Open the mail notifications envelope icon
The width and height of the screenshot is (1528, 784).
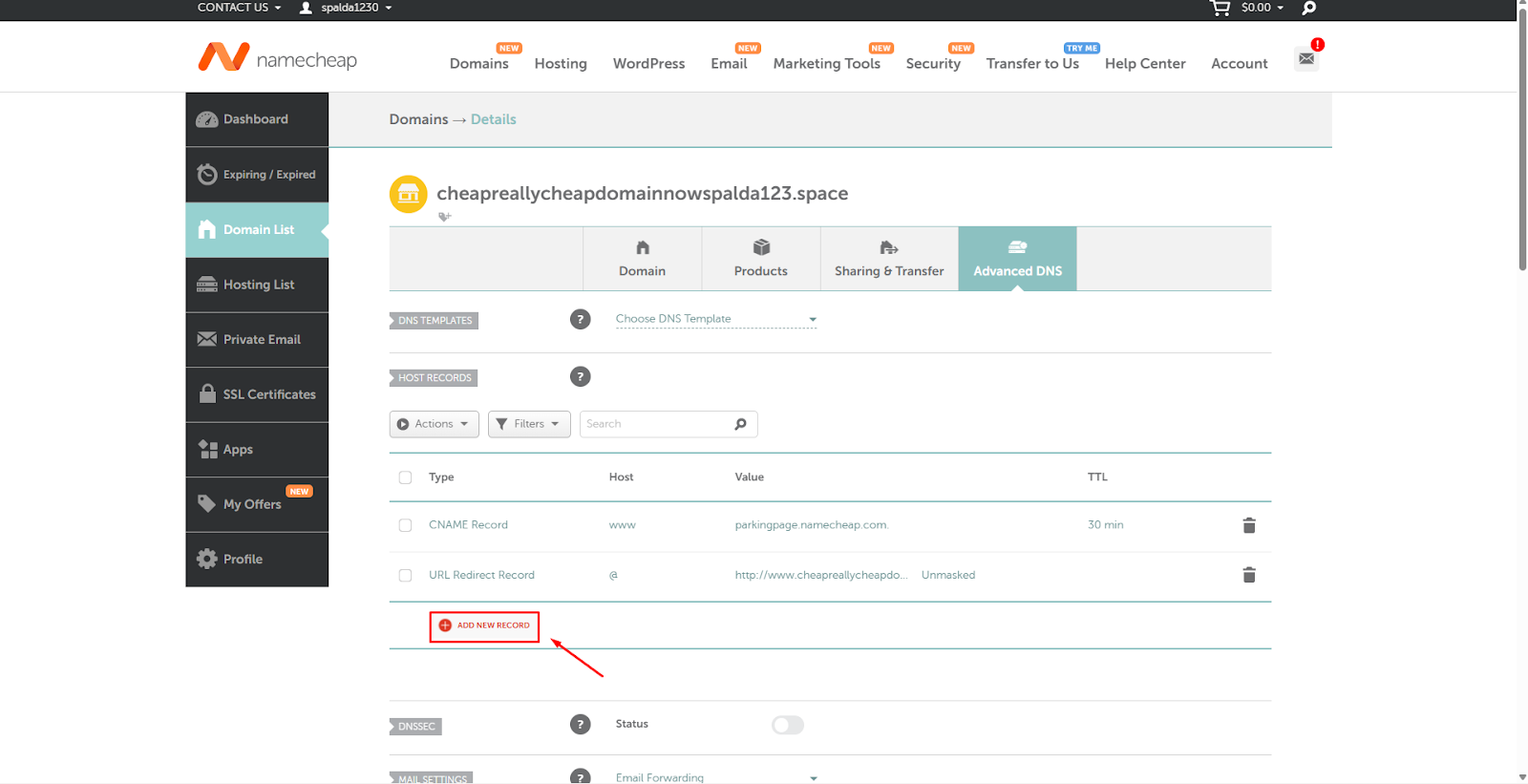pyautogui.click(x=1306, y=59)
